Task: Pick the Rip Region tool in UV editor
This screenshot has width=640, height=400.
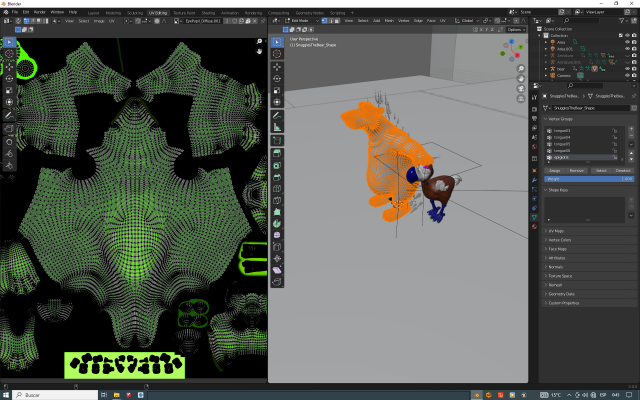Action: point(9,128)
